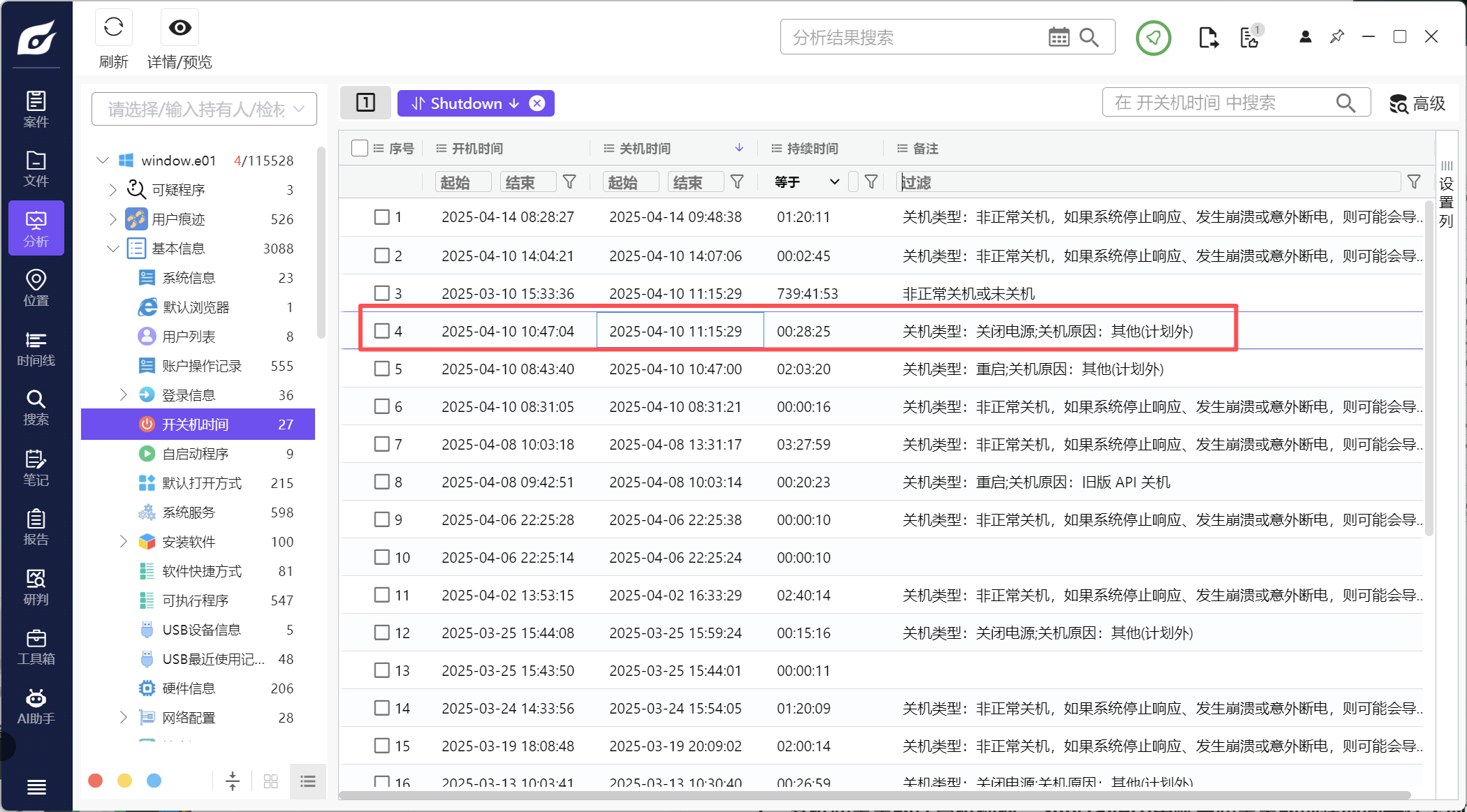
Task: Click the 高级 advanced search button
Action: (x=1417, y=103)
